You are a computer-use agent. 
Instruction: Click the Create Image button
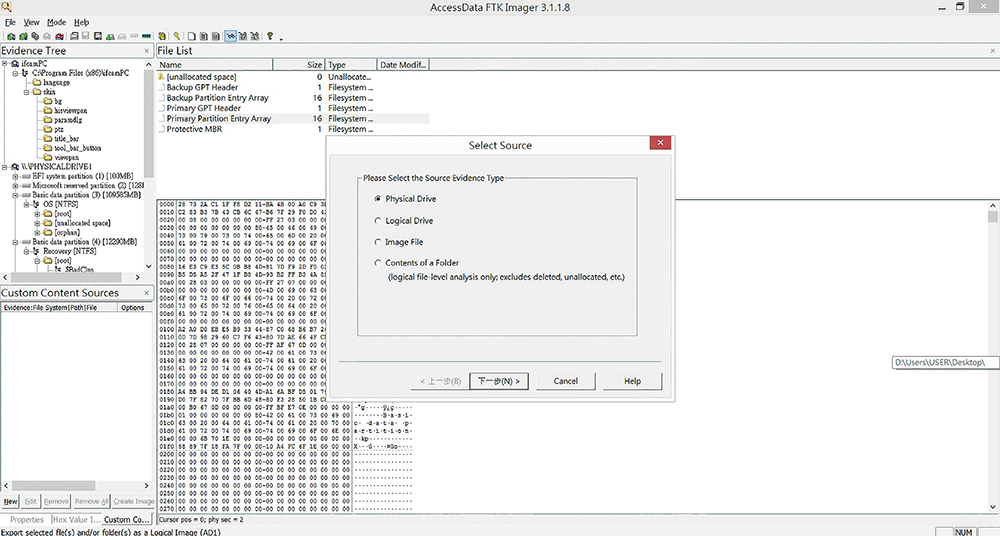(x=133, y=502)
